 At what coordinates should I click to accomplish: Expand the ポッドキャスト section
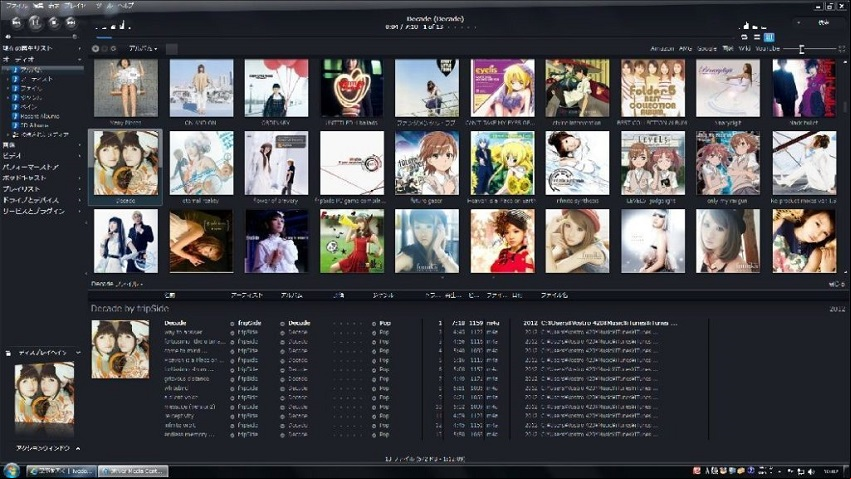79,178
